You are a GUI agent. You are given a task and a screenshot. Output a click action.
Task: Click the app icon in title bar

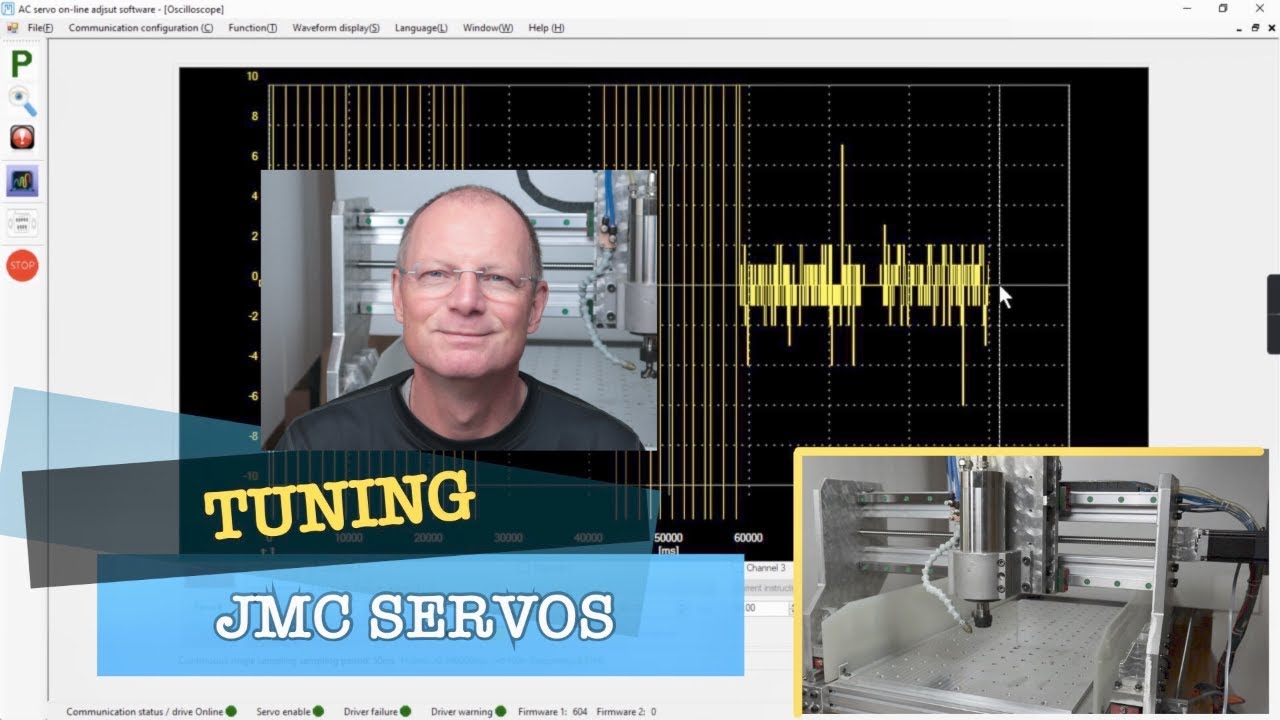9,9
